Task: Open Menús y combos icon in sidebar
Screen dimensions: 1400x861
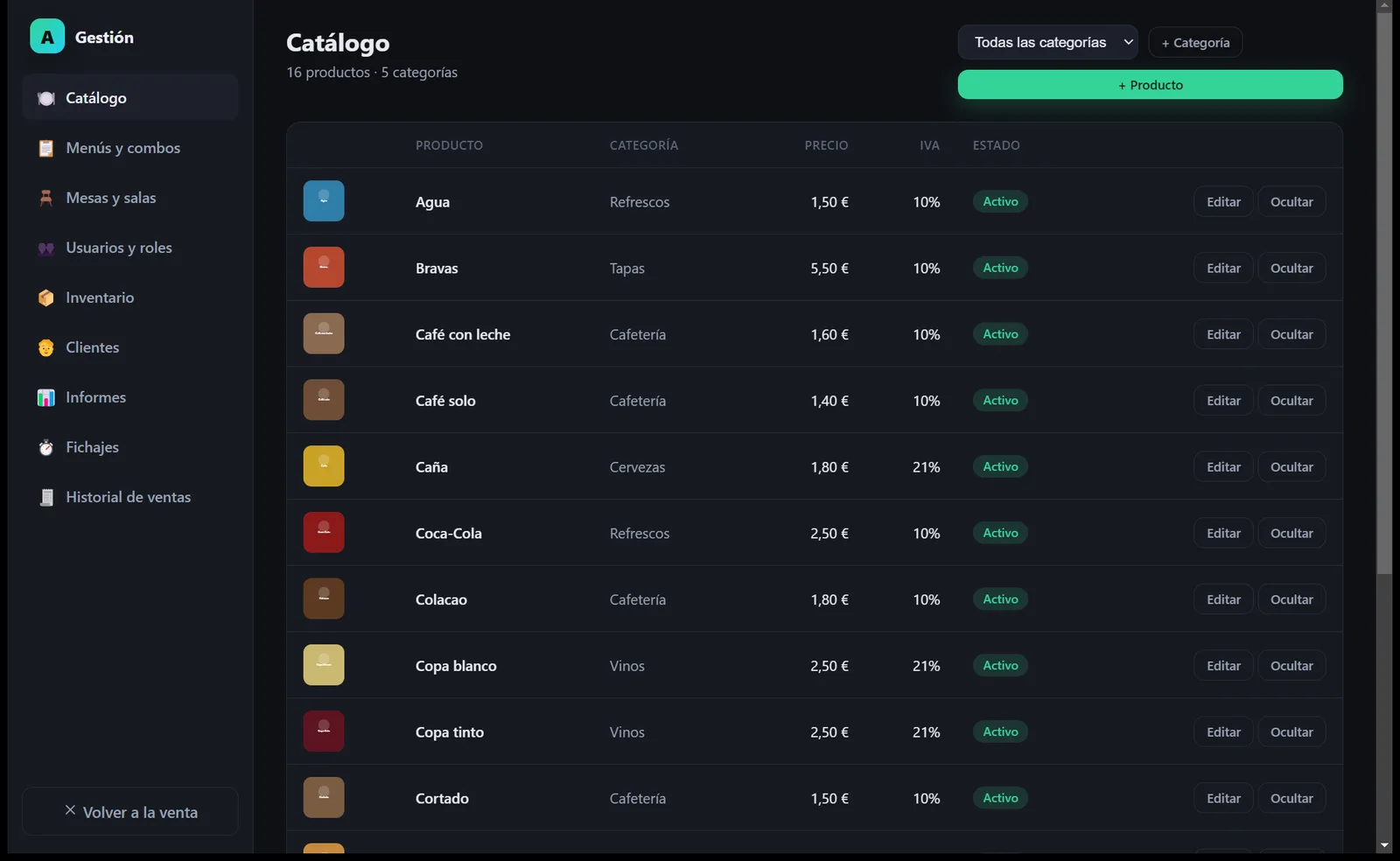Action: pos(46,148)
